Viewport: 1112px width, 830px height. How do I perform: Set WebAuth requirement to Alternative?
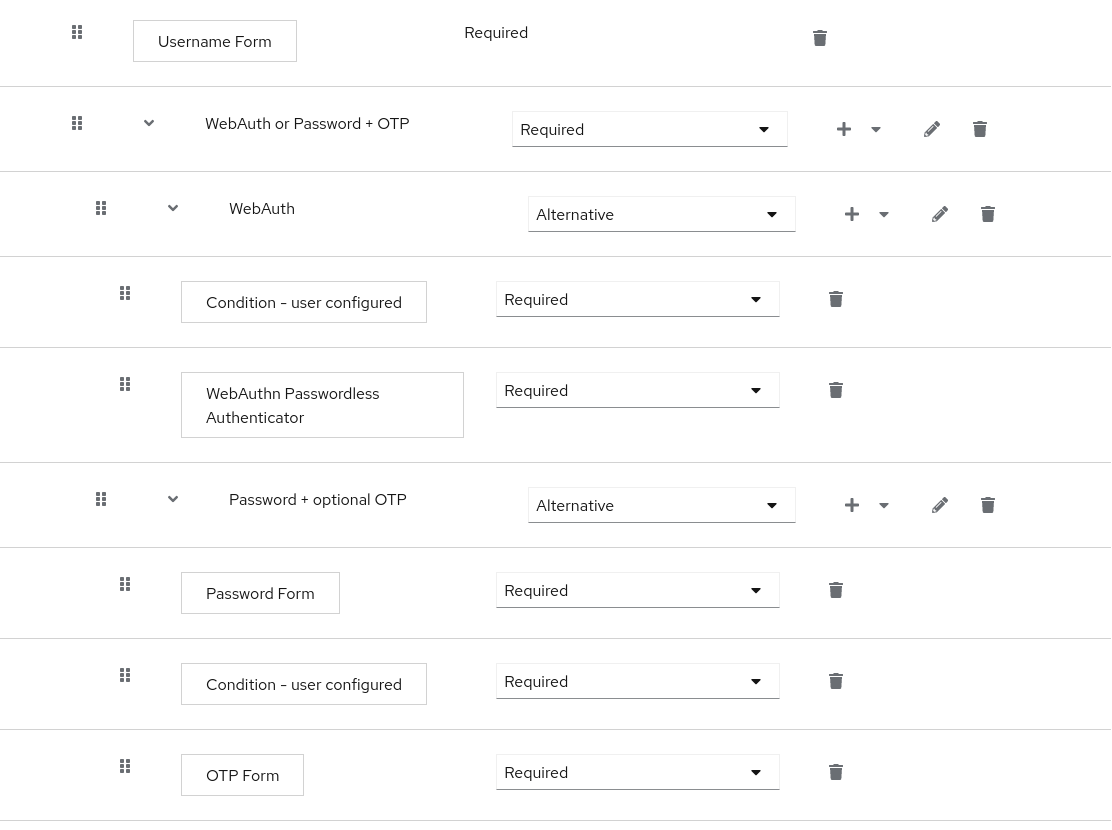[661, 214]
